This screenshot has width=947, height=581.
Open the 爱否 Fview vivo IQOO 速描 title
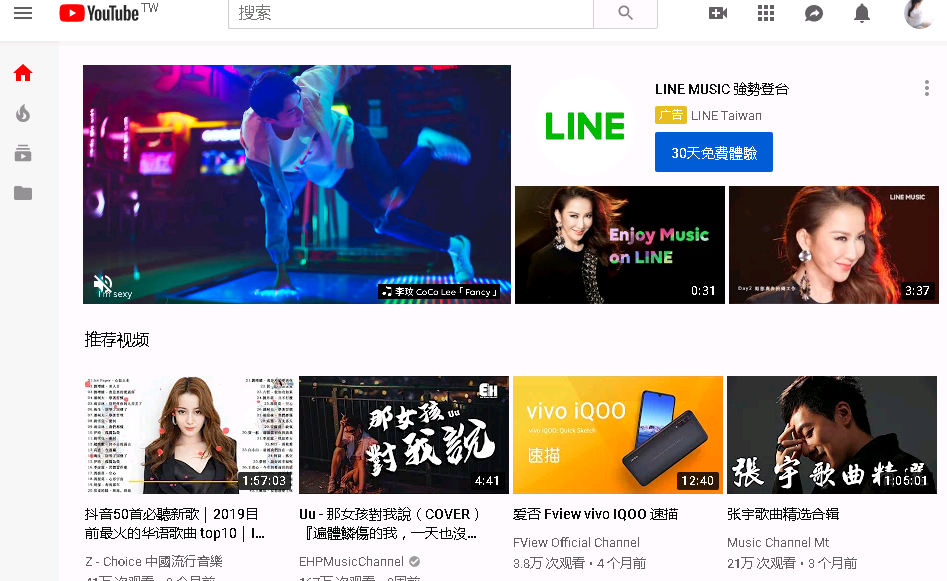pos(595,514)
